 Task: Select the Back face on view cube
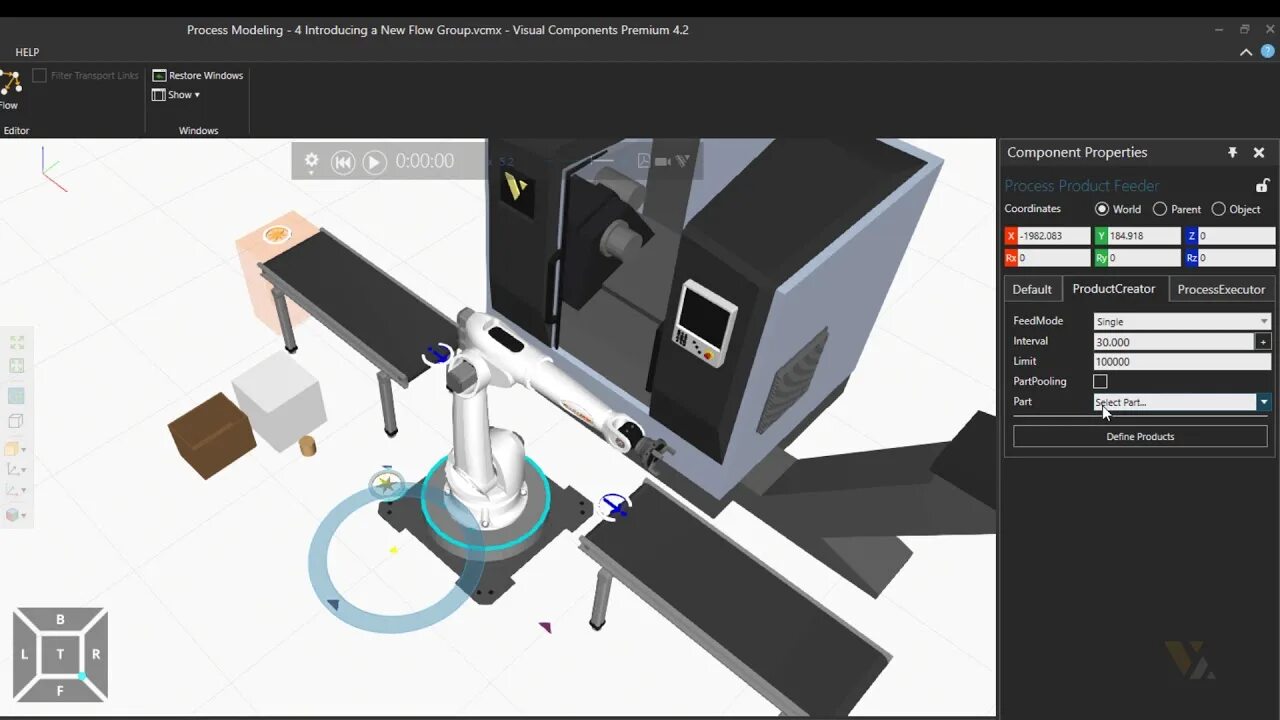click(x=60, y=620)
